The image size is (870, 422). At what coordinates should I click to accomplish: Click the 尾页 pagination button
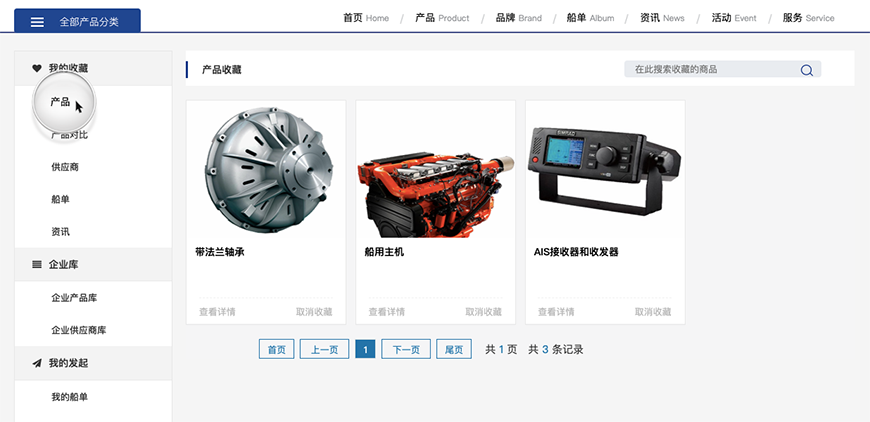[x=454, y=349]
